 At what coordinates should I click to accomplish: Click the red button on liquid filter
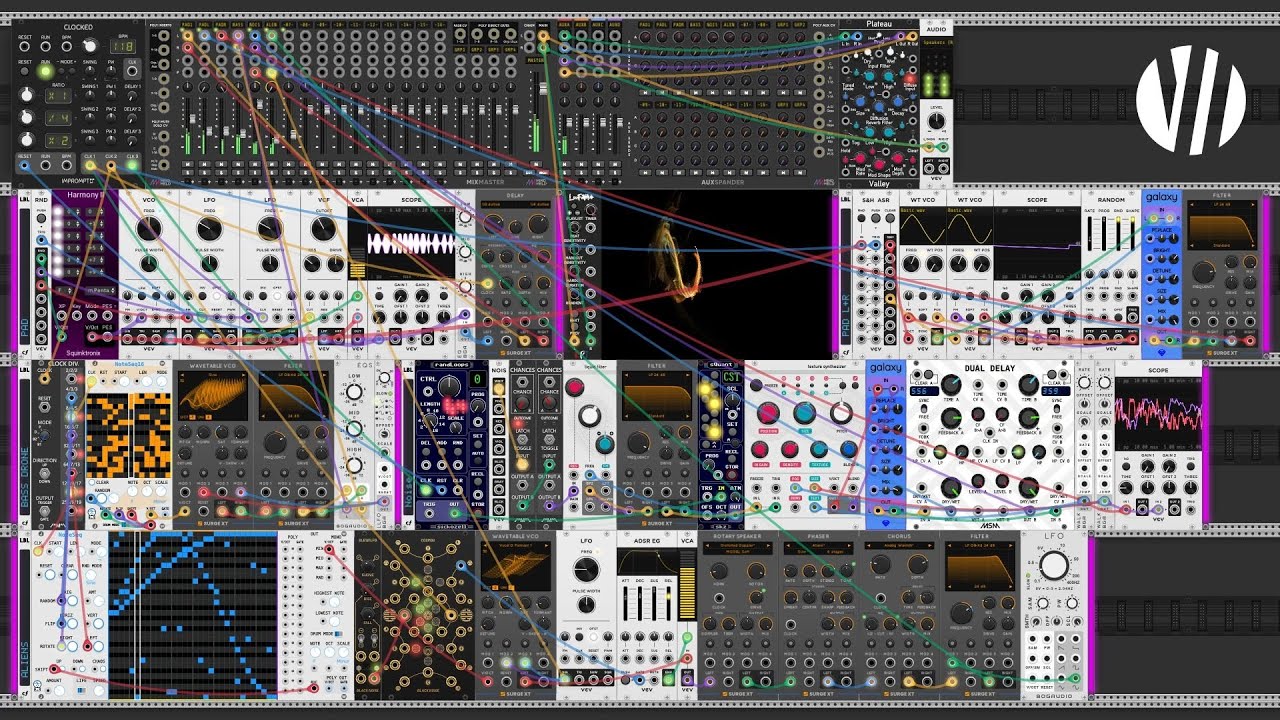coord(576,387)
